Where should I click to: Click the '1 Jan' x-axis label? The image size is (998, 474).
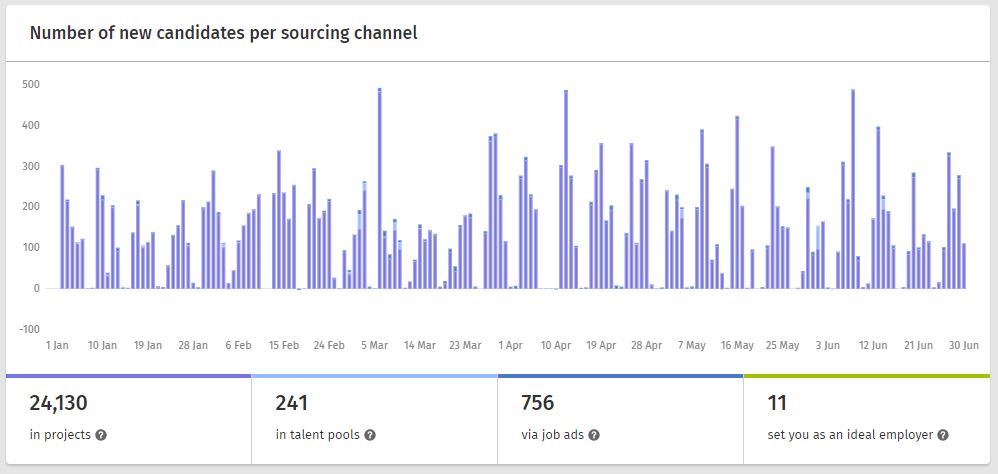pos(57,345)
